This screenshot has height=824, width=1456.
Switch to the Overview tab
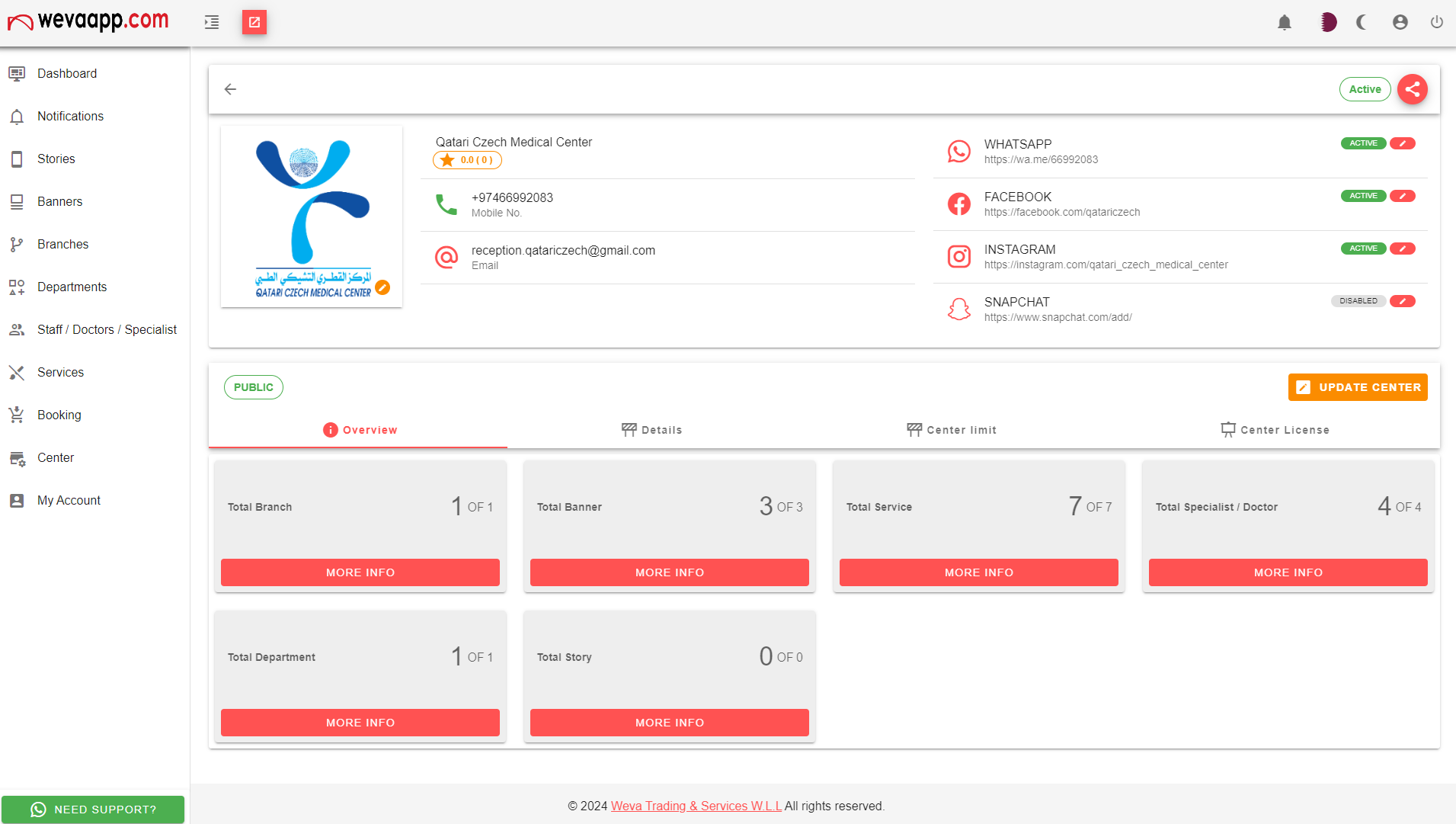tap(360, 430)
